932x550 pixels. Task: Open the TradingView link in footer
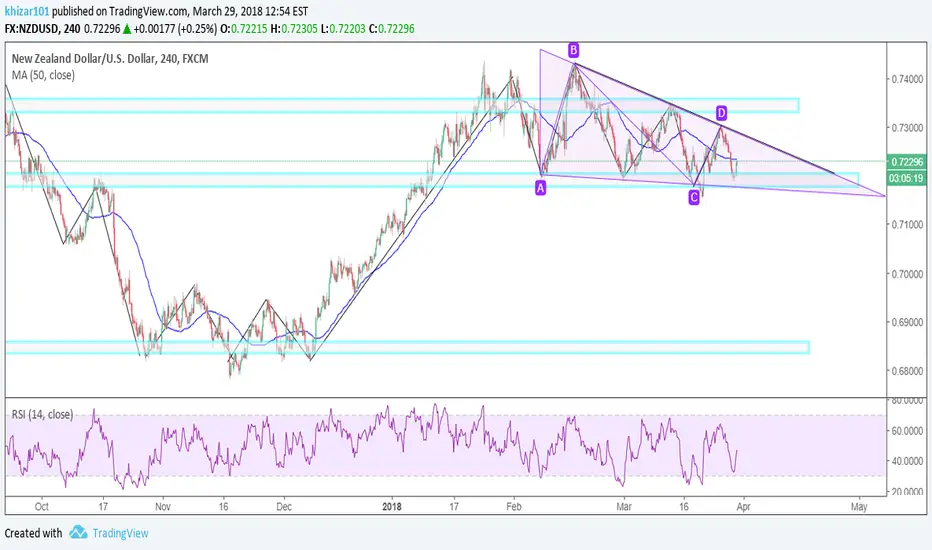[120, 533]
